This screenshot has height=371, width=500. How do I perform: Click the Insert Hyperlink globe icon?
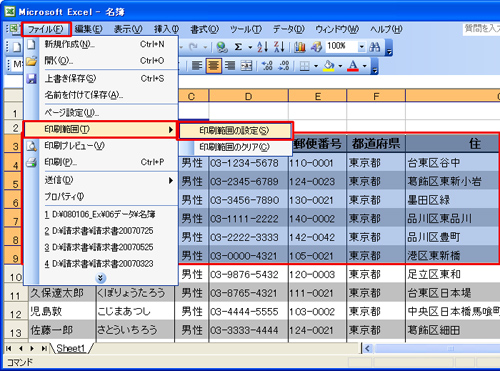(x=222, y=47)
